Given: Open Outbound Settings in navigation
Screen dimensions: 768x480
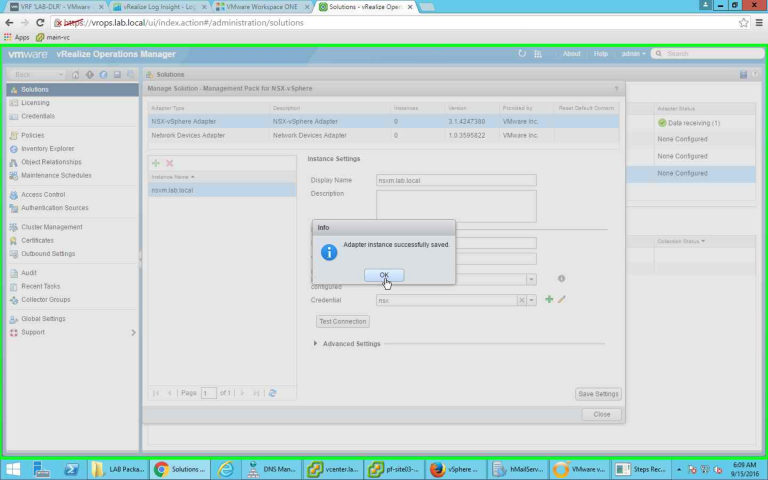Looking at the screenshot, I should [x=48, y=254].
